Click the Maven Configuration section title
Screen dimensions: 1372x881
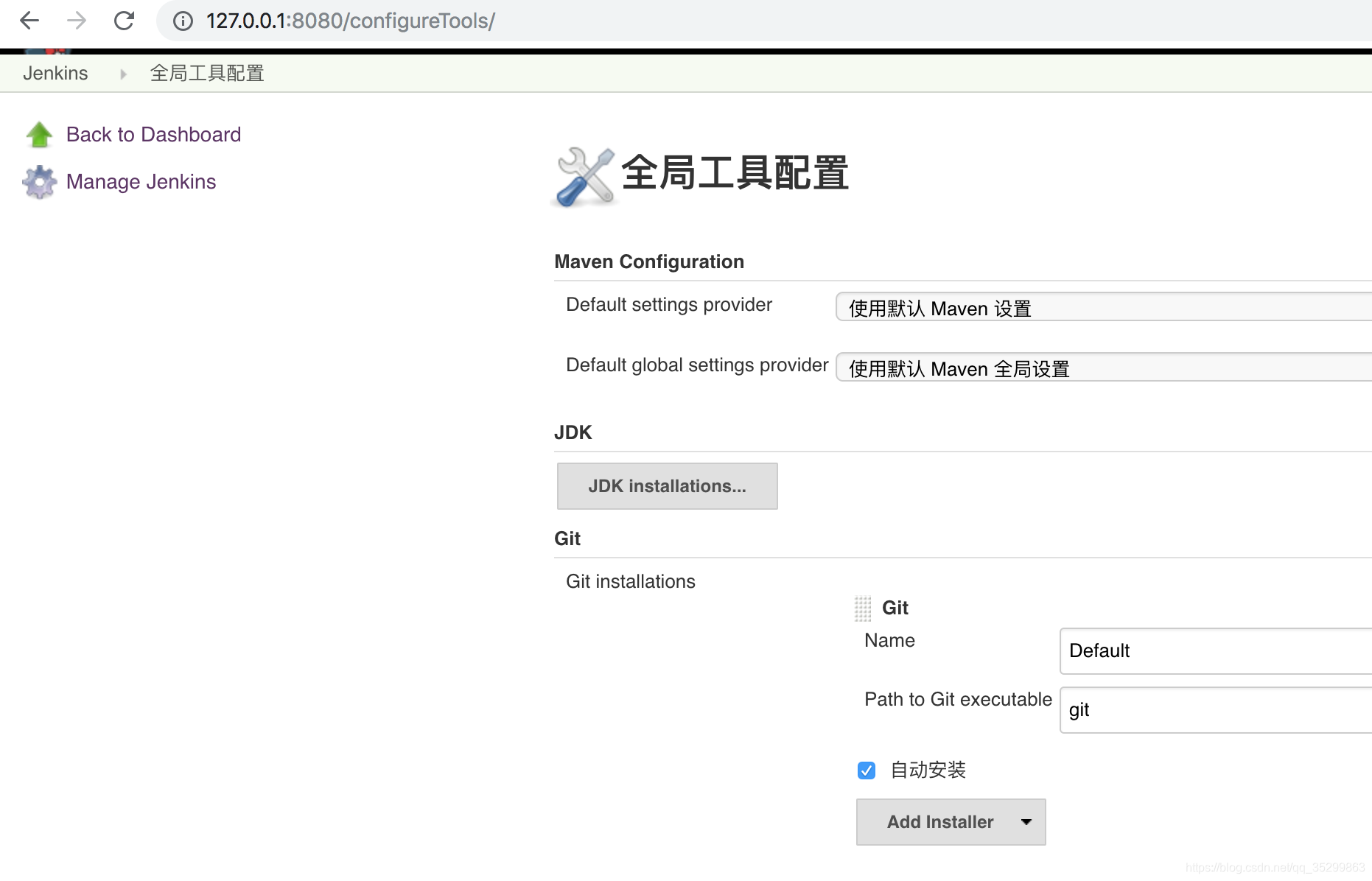tap(649, 262)
